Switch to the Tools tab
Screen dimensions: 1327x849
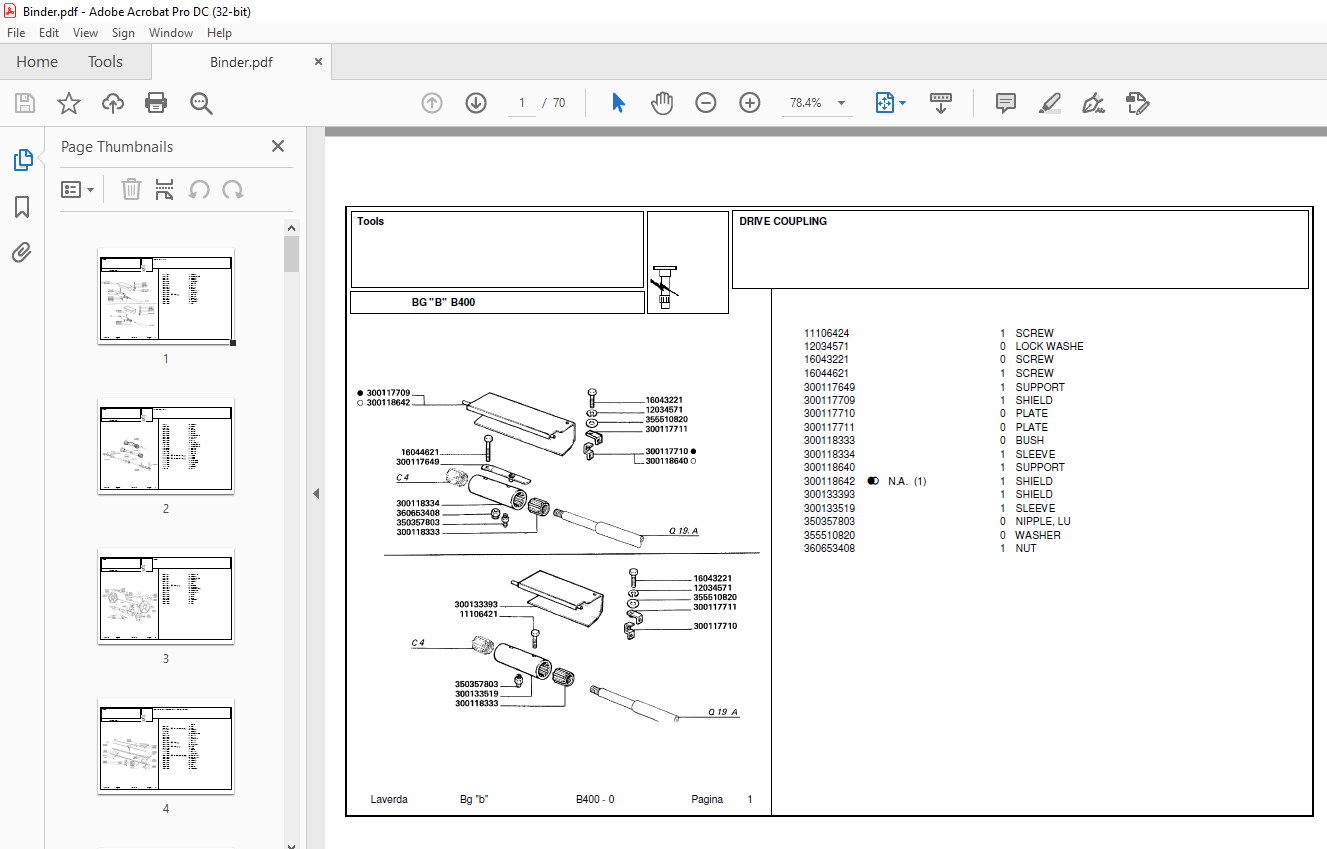coord(105,62)
